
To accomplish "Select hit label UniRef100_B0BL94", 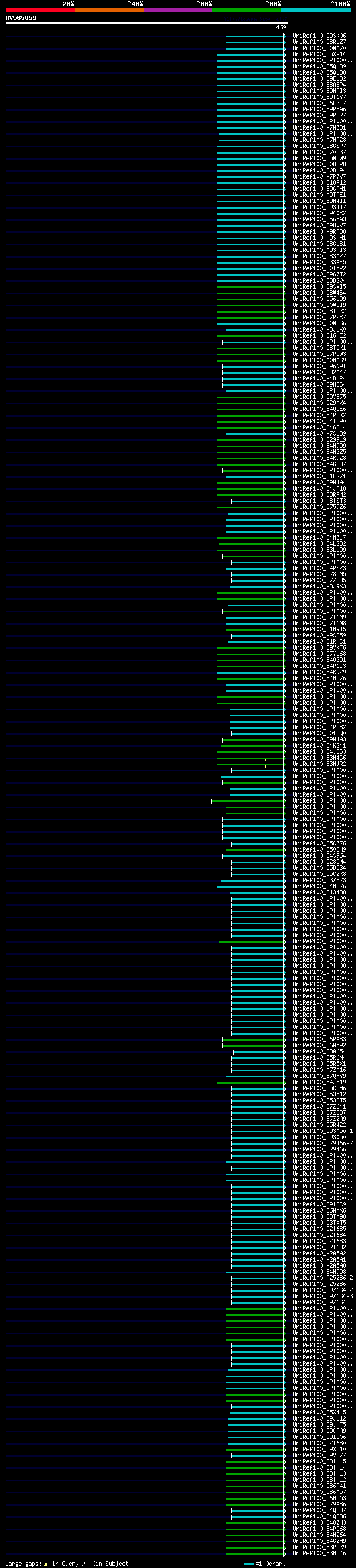I will [x=319, y=170].
